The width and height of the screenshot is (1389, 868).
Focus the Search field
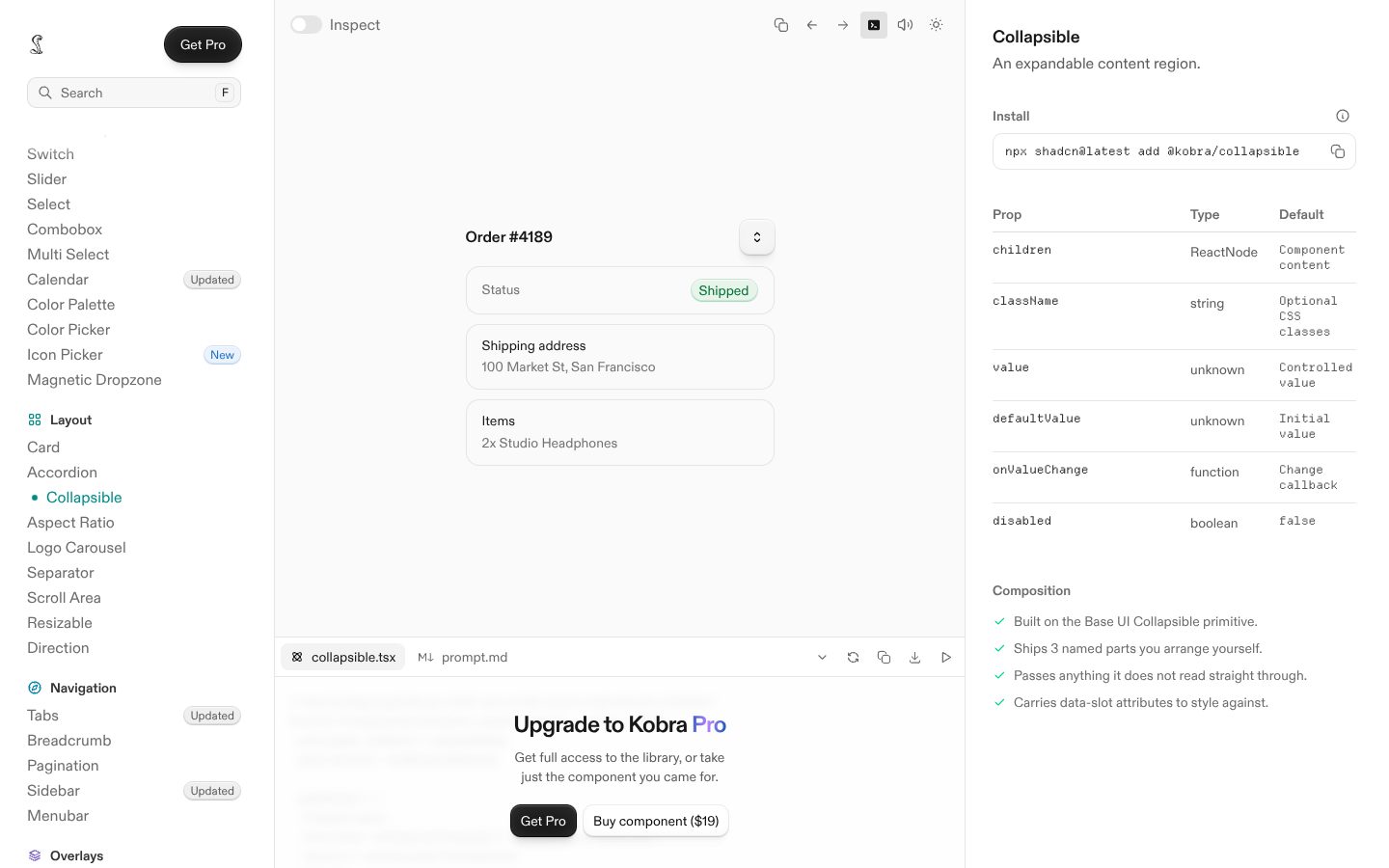134,93
